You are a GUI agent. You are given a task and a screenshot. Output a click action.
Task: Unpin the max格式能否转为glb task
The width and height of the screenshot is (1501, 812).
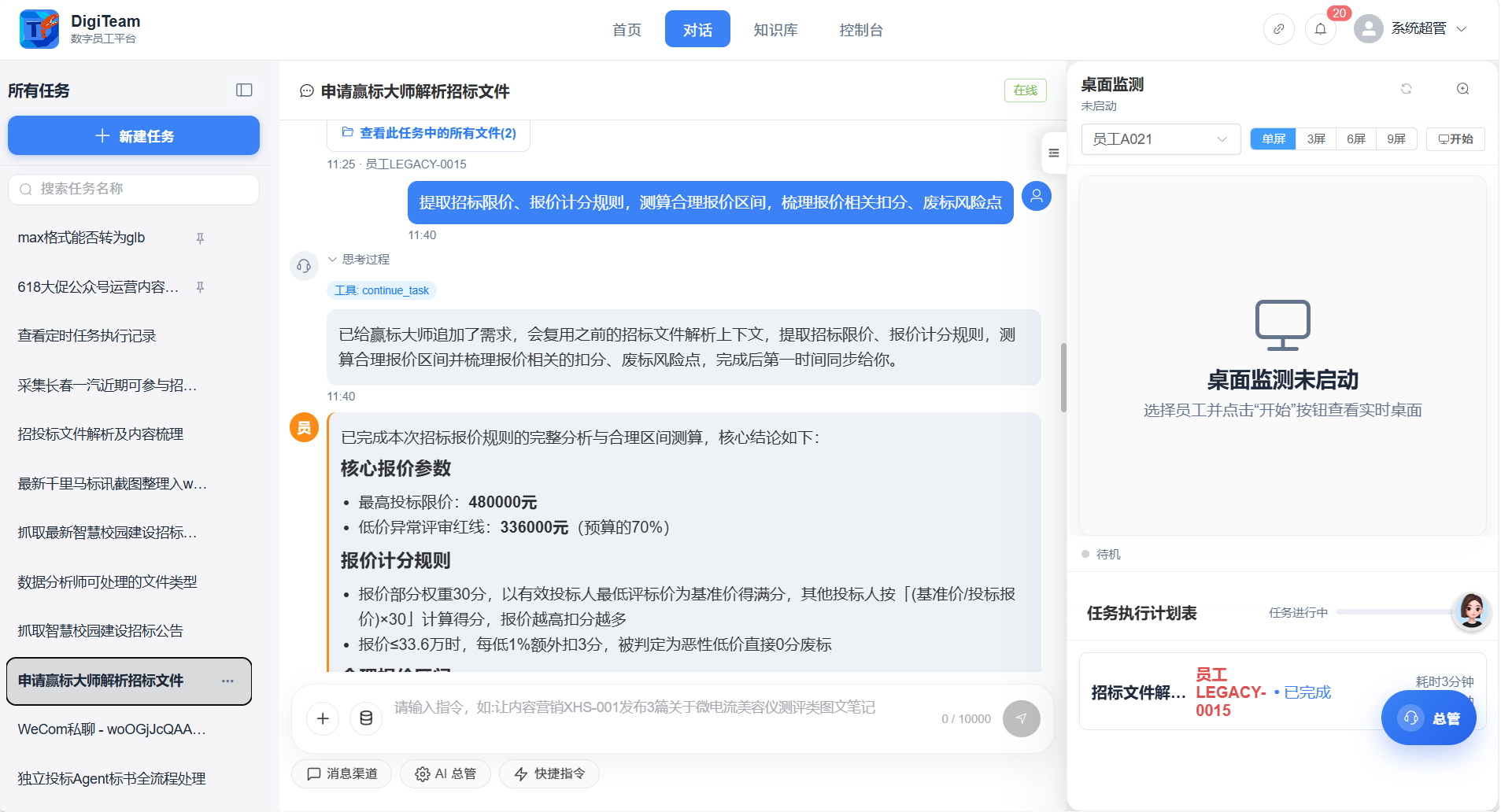click(200, 238)
